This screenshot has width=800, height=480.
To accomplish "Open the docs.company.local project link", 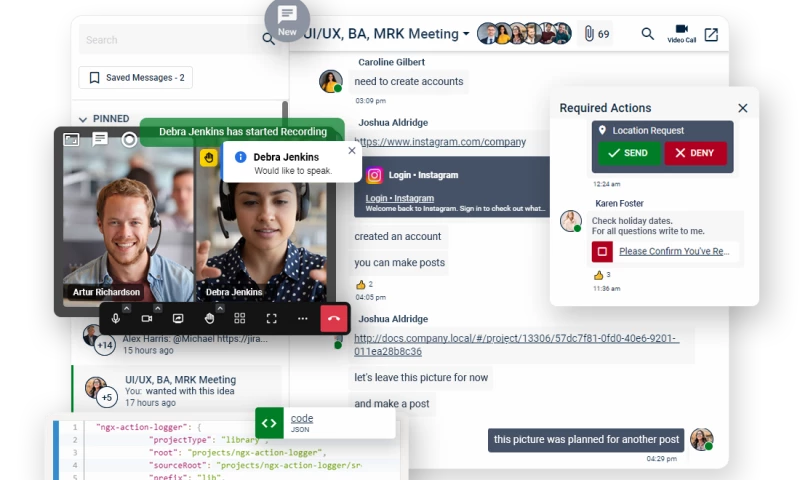I will (516, 345).
